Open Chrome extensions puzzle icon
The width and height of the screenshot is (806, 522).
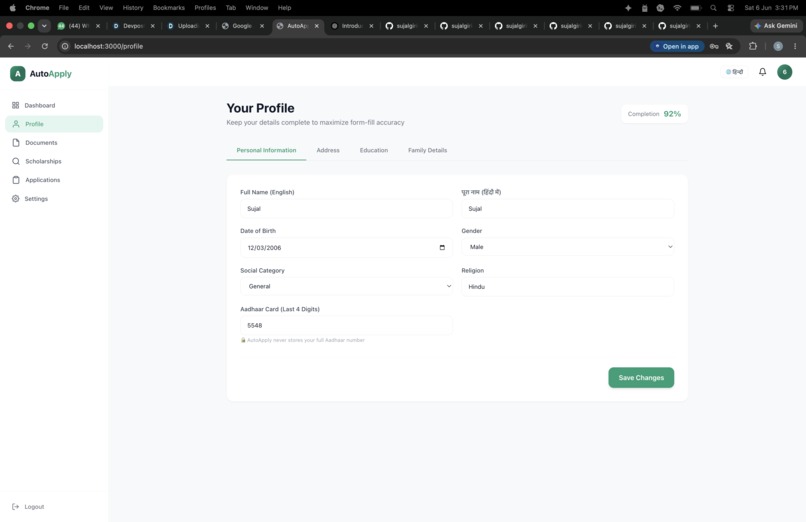[x=753, y=46]
